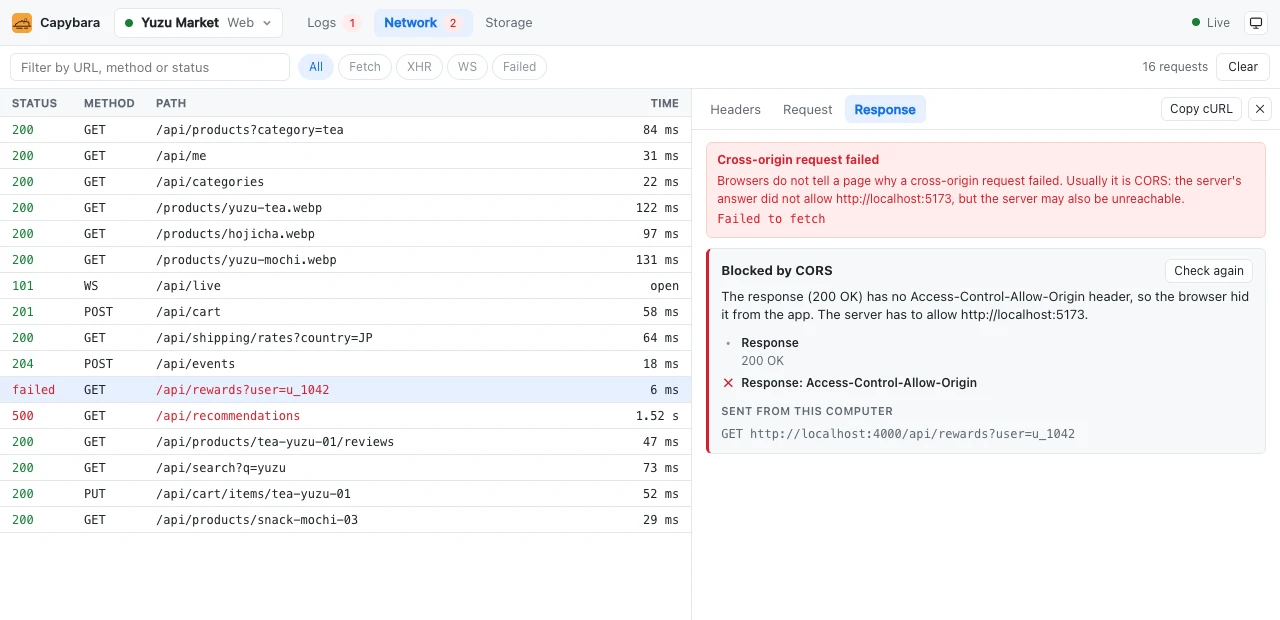Open the Request detail tab
Screen dimensions: 1280x620
[808, 110]
